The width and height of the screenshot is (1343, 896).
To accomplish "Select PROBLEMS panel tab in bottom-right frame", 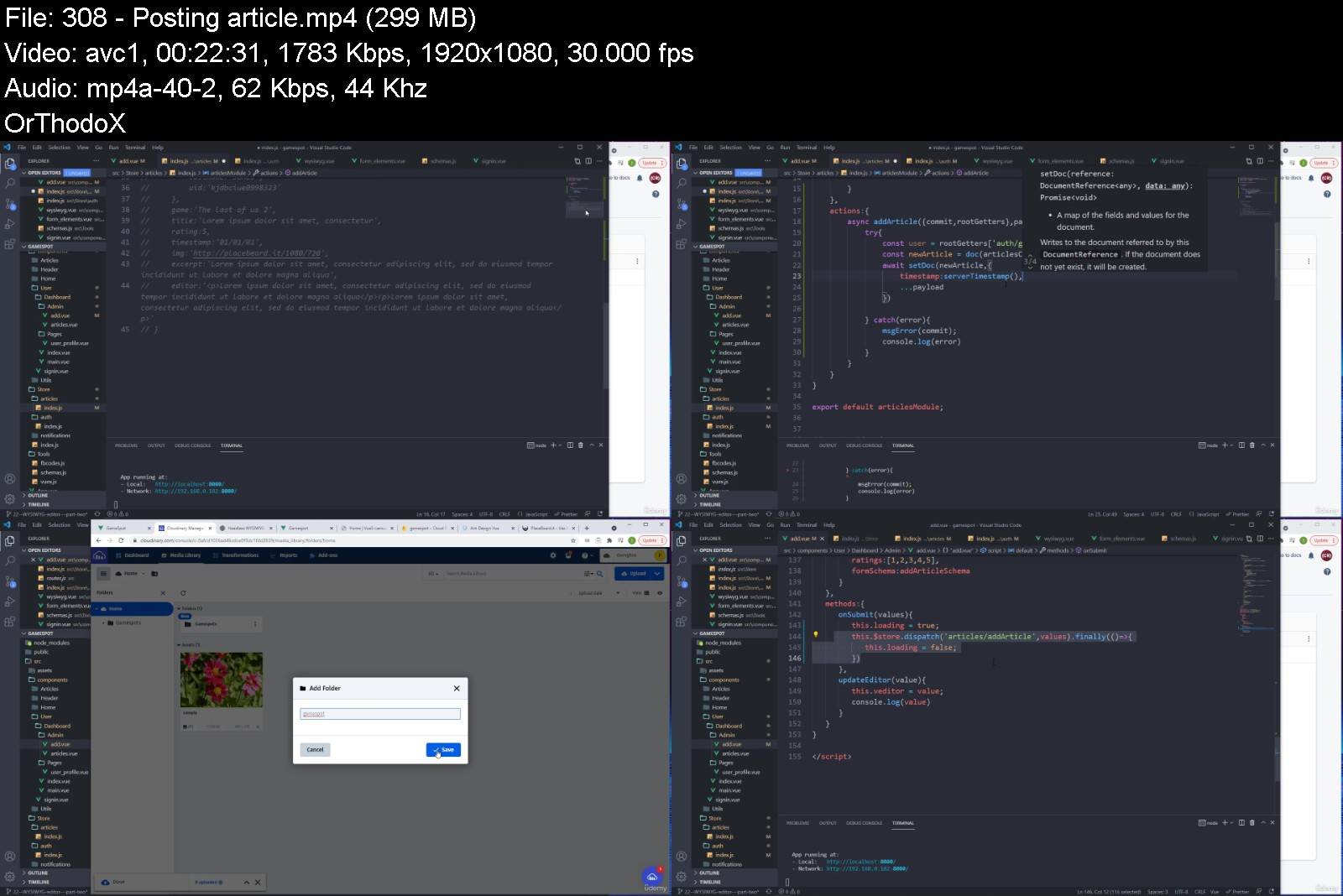I will [797, 823].
